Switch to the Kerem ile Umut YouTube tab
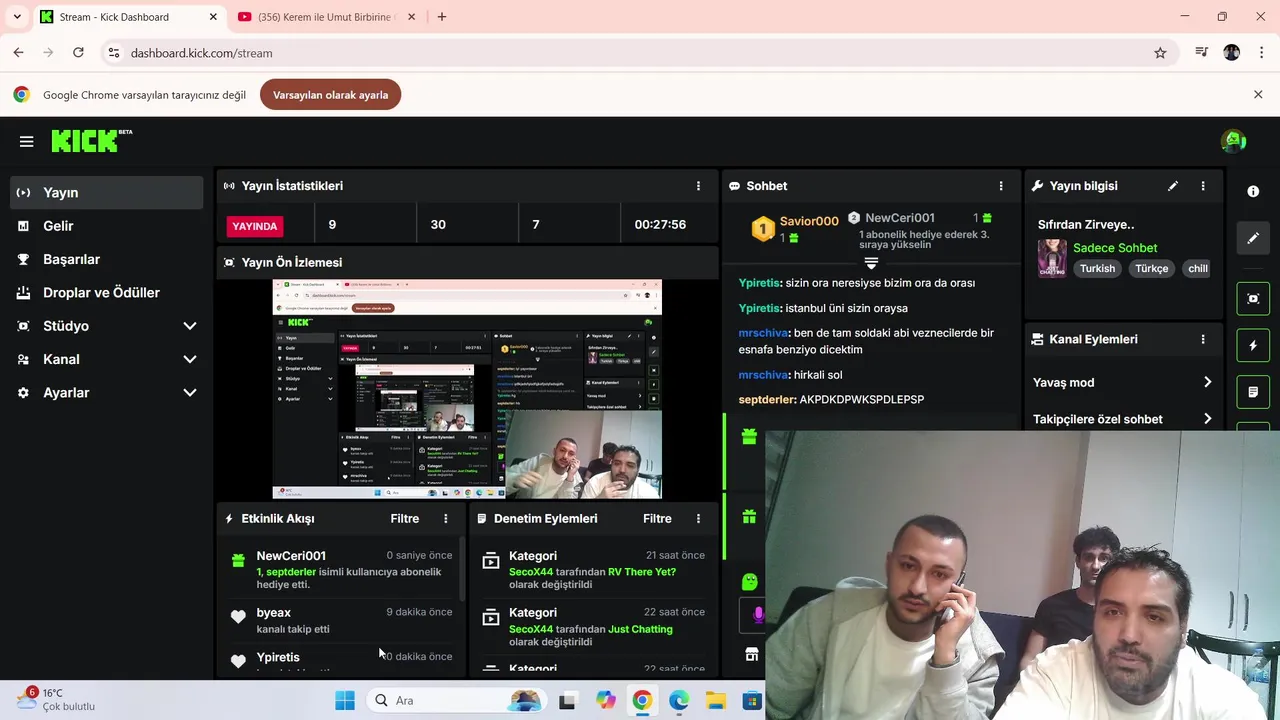This screenshot has width=1280, height=720. pyautogui.click(x=328, y=17)
